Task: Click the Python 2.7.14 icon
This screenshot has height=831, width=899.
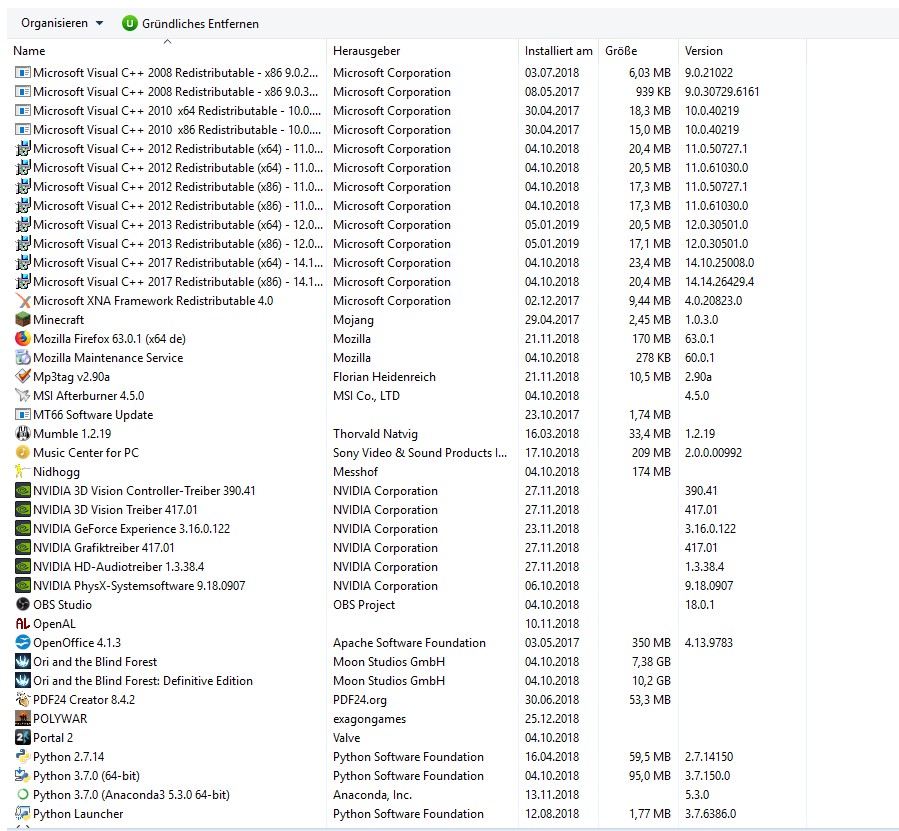Action: (22, 756)
